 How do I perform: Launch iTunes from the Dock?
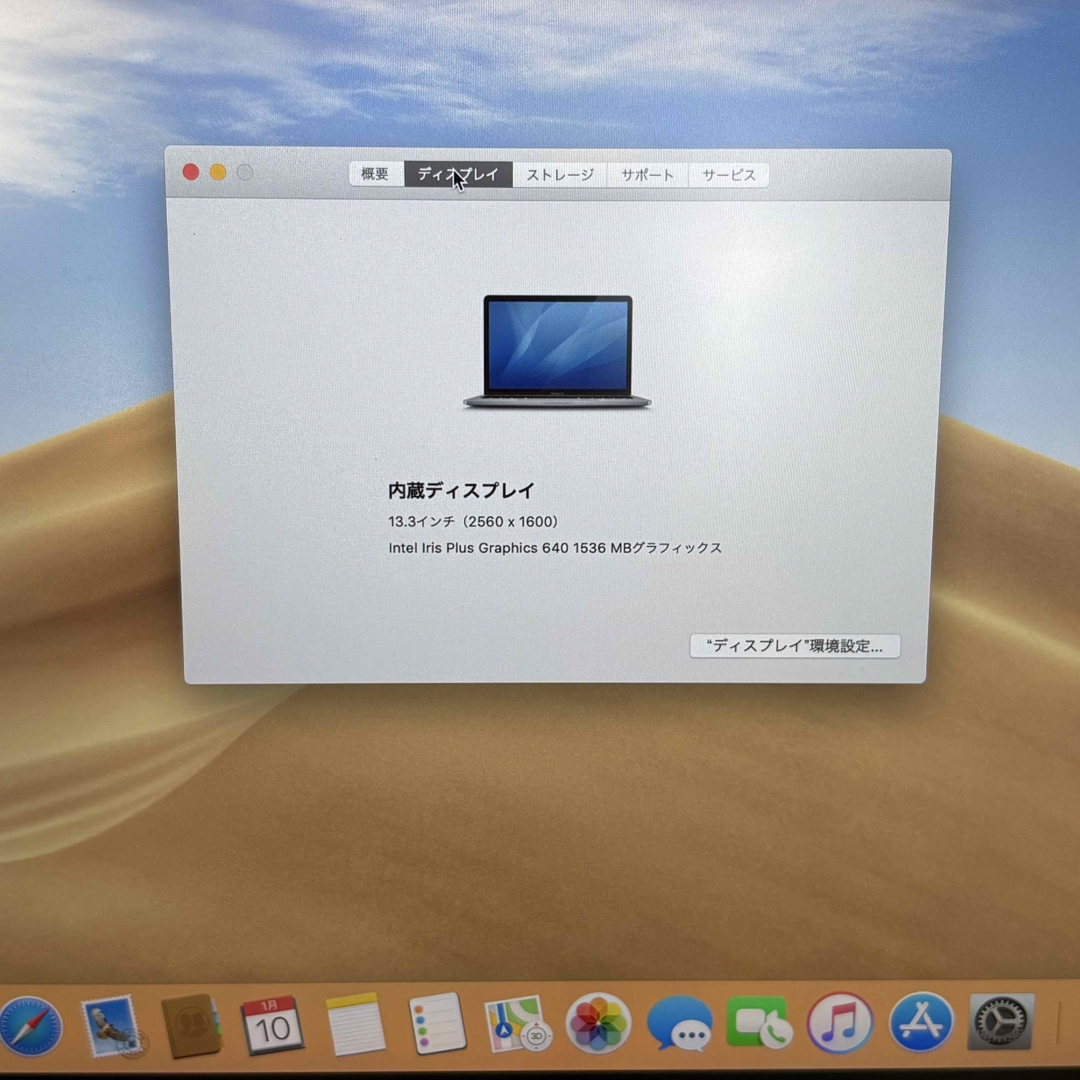840,1023
